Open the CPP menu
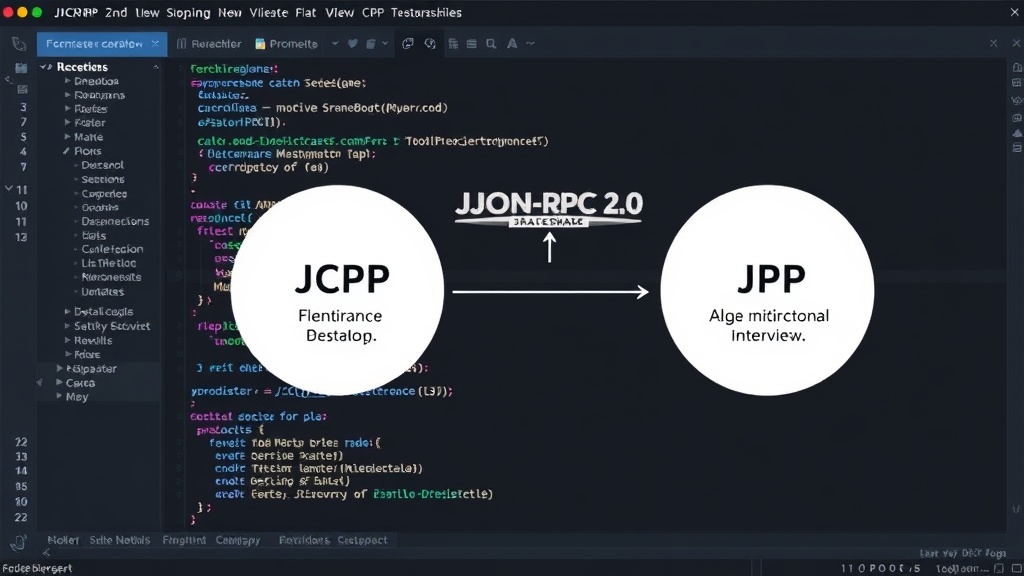Image resolution: width=1024 pixels, height=576 pixels. pos(373,12)
